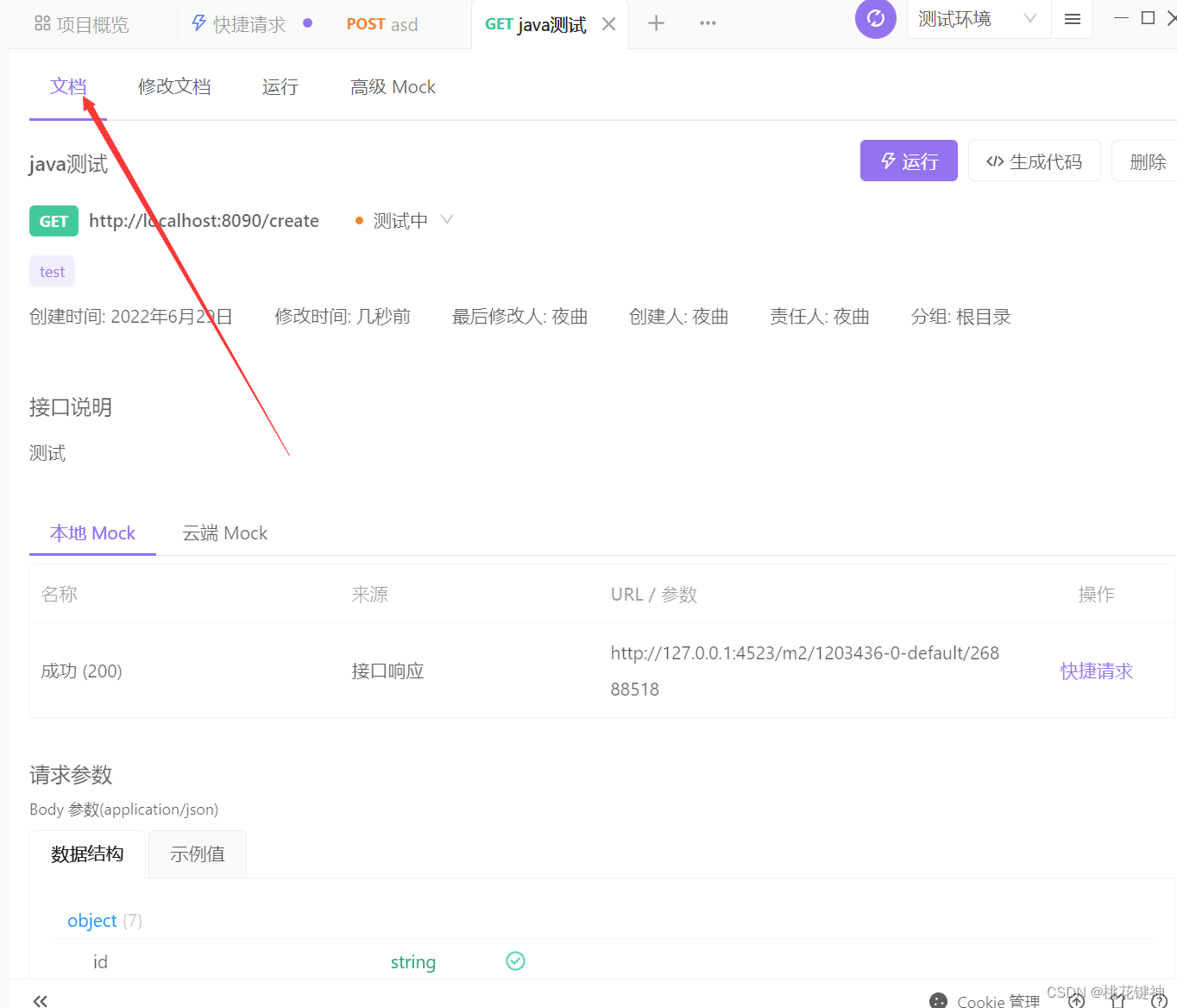Click the green GET method badge
Image resolution: width=1177 pixels, height=1008 pixels.
tap(53, 221)
